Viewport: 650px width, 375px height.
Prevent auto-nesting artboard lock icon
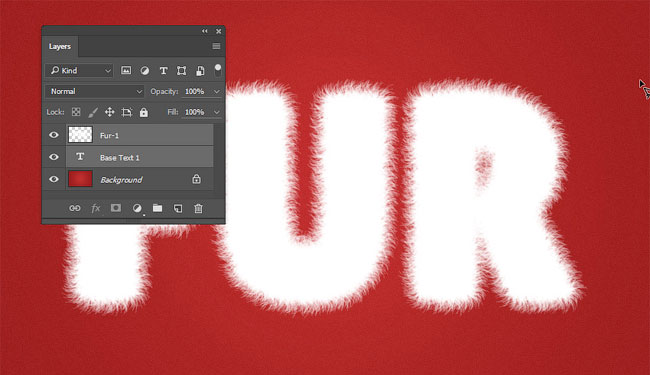tap(126, 112)
